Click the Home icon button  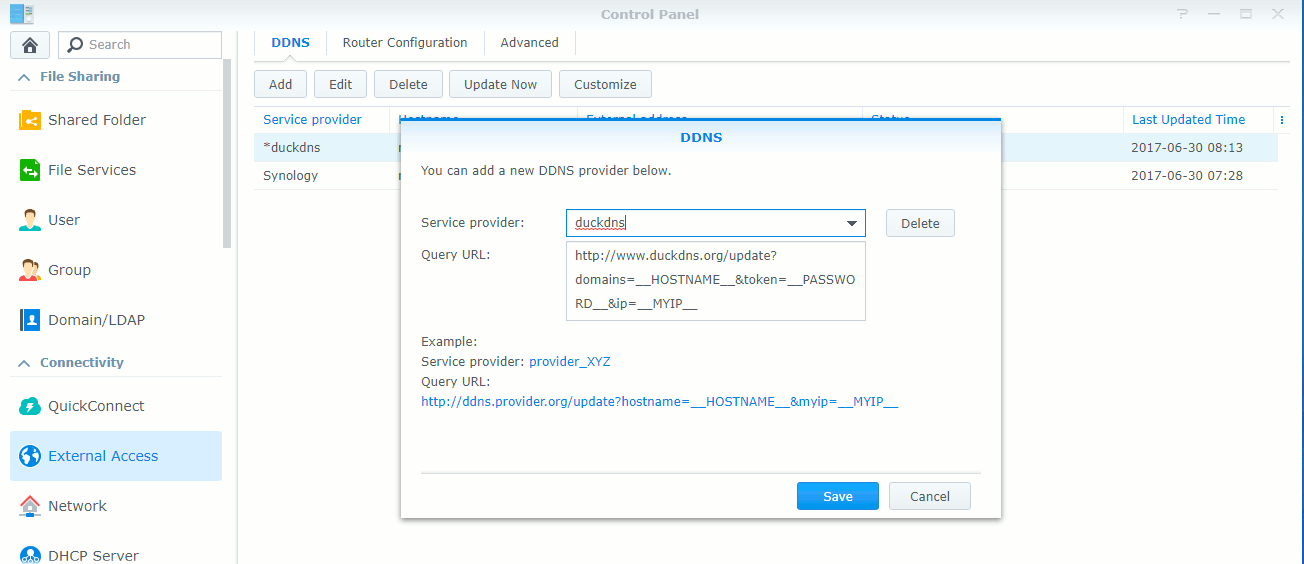point(30,45)
